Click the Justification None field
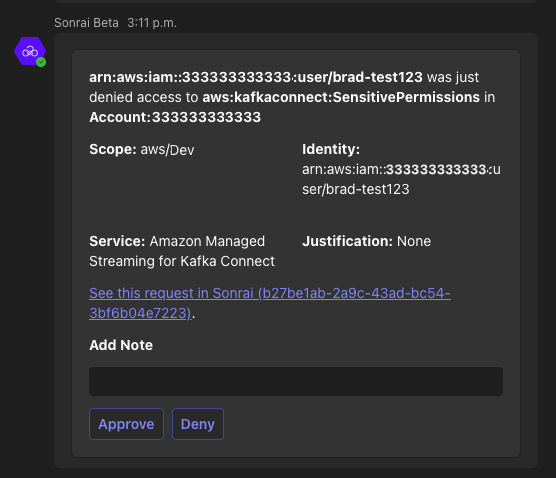 coord(366,241)
